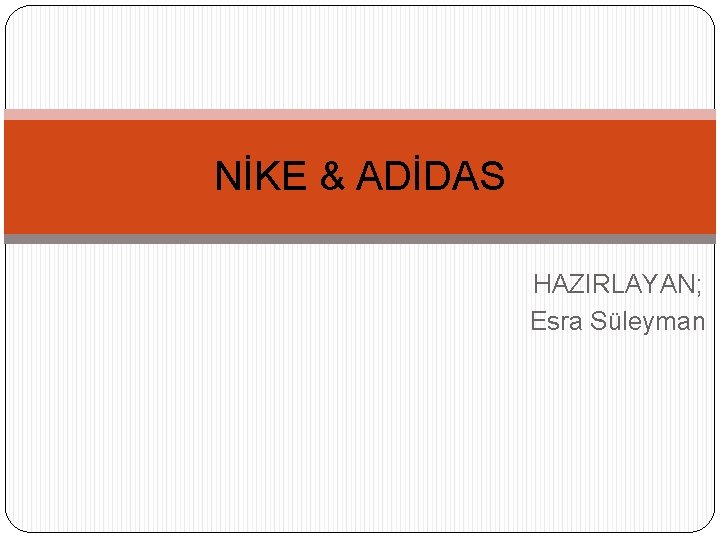The height and width of the screenshot is (540, 720).
Task: Click the first name Esra
Action: 557,321
